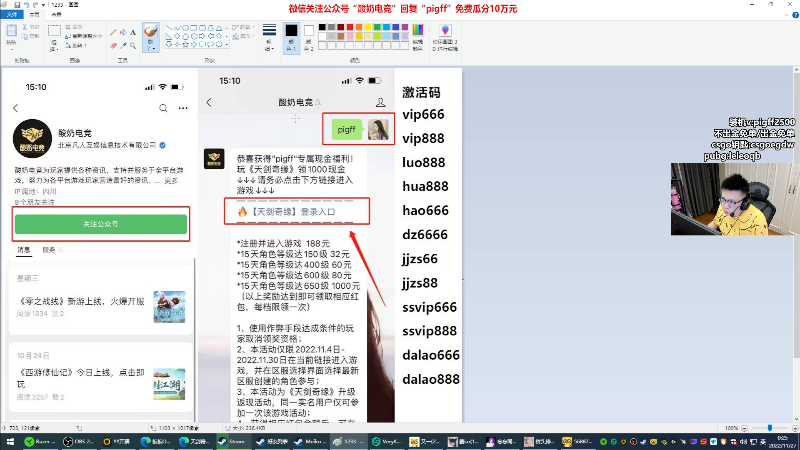
Task: Select the Eraser tool
Action: click(113, 45)
